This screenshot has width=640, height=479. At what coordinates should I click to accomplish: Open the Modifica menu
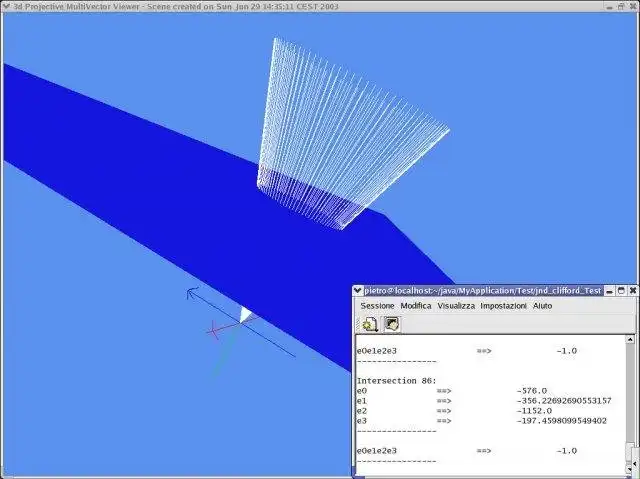pyautogui.click(x=416, y=306)
